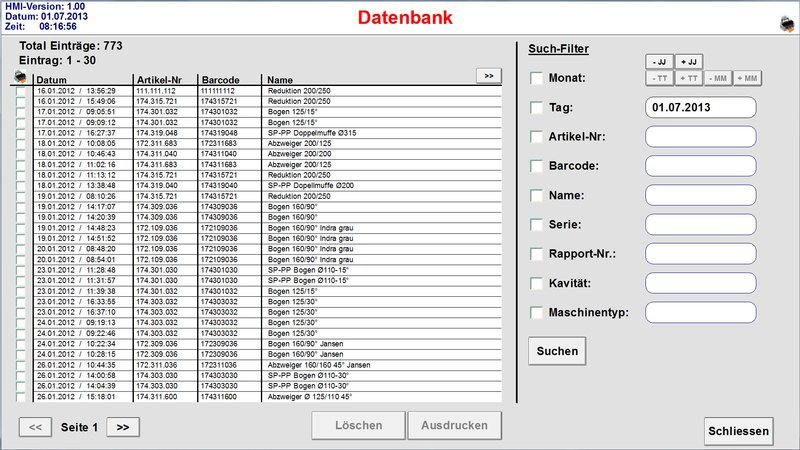Focus the Name filter input field
Viewport: 800px width, 450px height.
(x=699, y=195)
